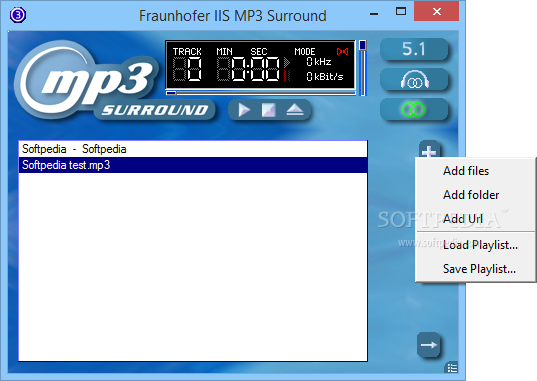Viewport: 537px width, 381px height.
Task: Click the Eject triangle button
Action: pos(295,110)
